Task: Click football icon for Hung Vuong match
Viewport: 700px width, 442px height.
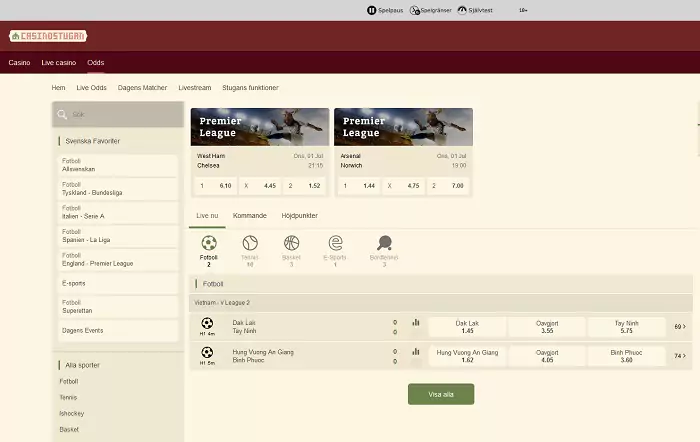Action: (x=207, y=352)
